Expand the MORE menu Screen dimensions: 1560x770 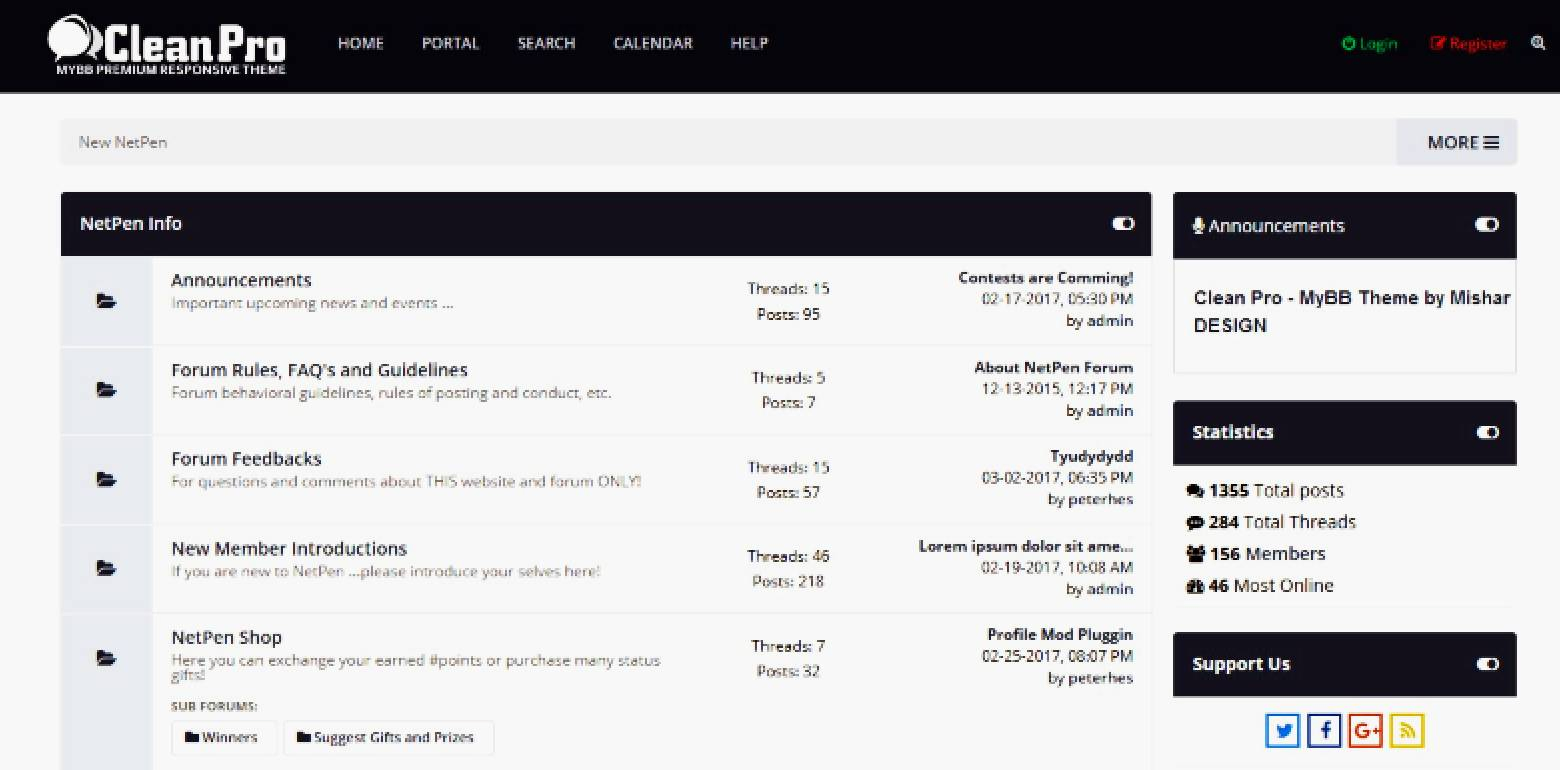(1457, 142)
